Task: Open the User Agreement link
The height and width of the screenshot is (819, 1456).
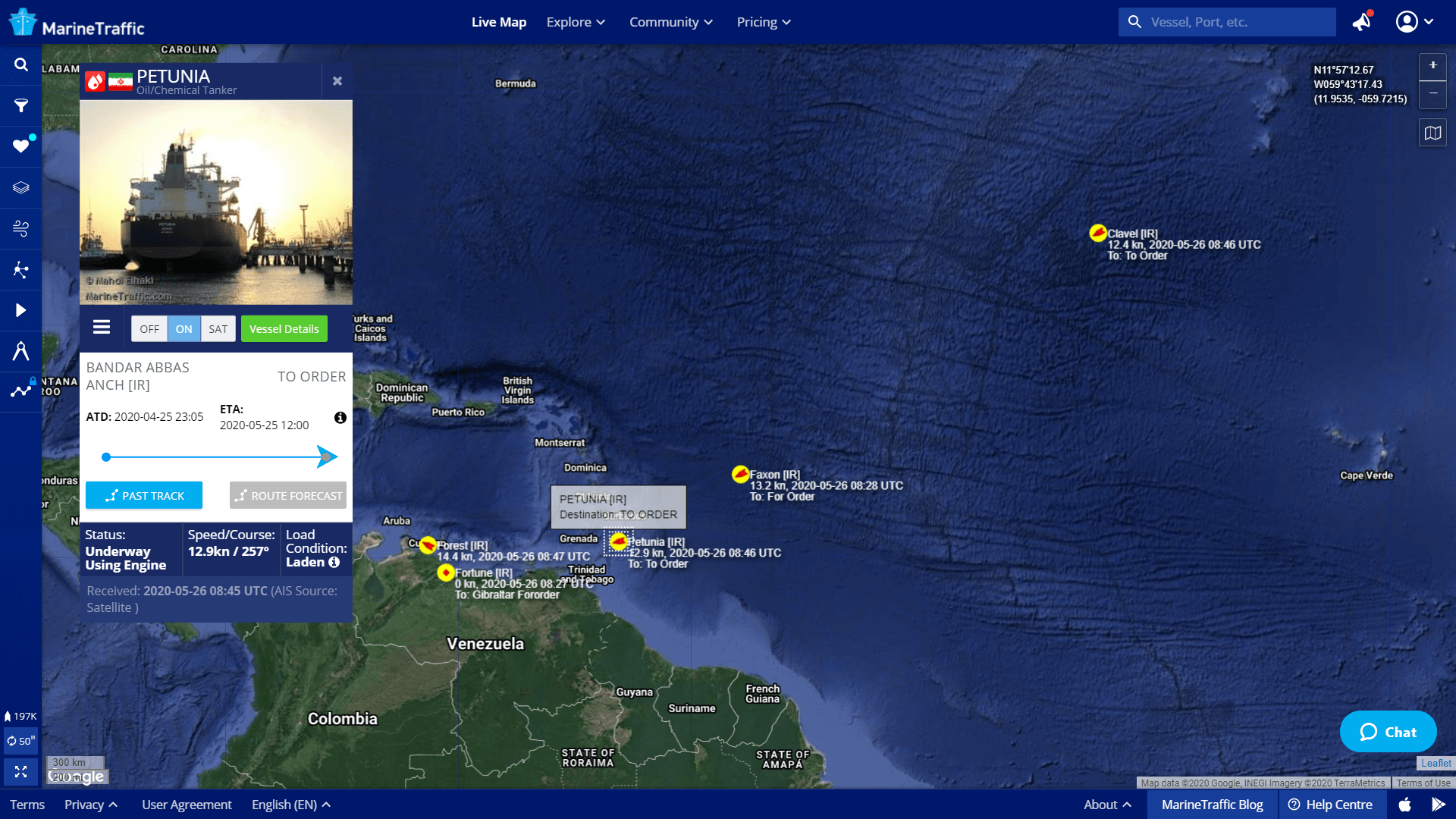Action: coord(187,805)
